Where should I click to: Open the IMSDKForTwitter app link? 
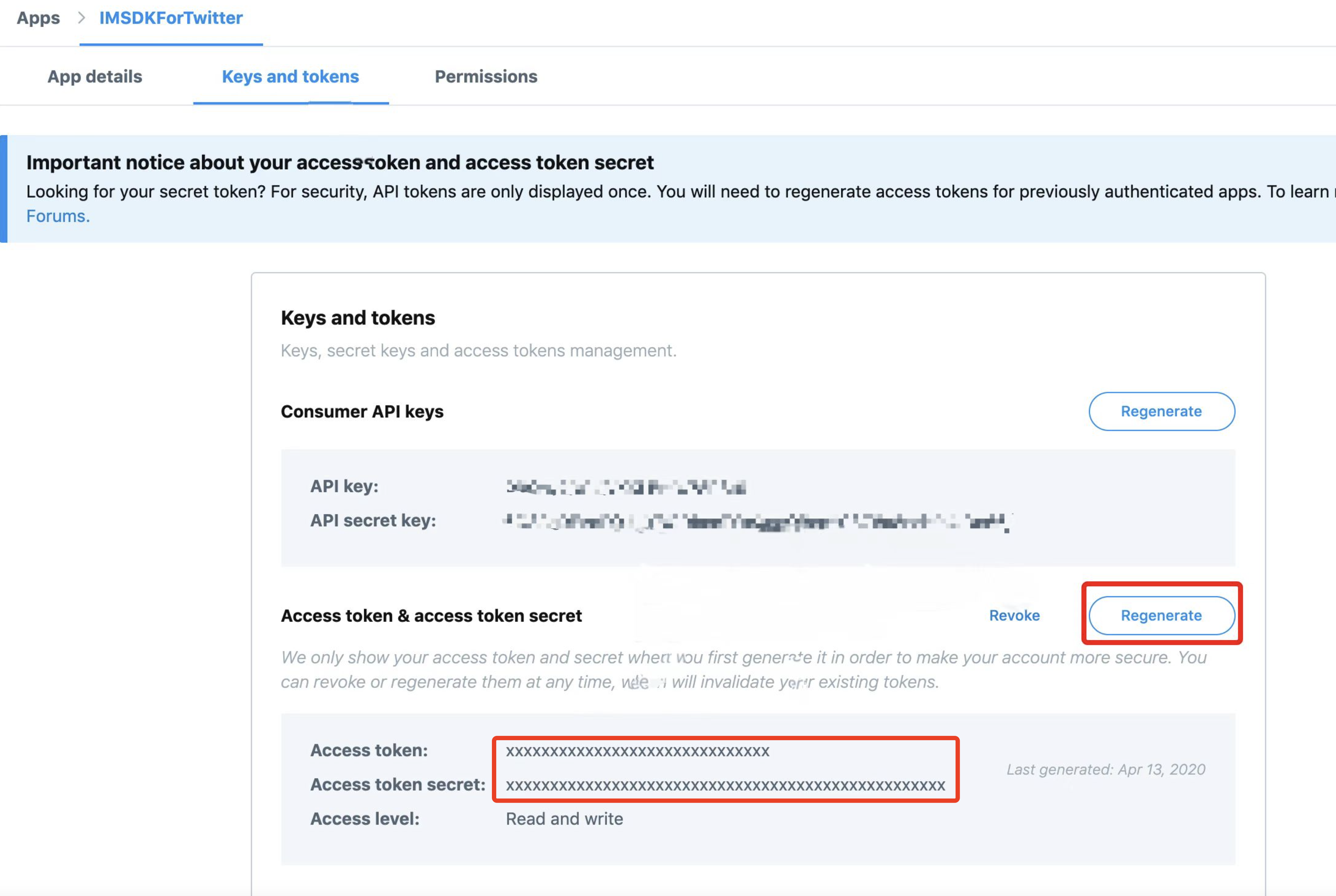click(x=170, y=18)
